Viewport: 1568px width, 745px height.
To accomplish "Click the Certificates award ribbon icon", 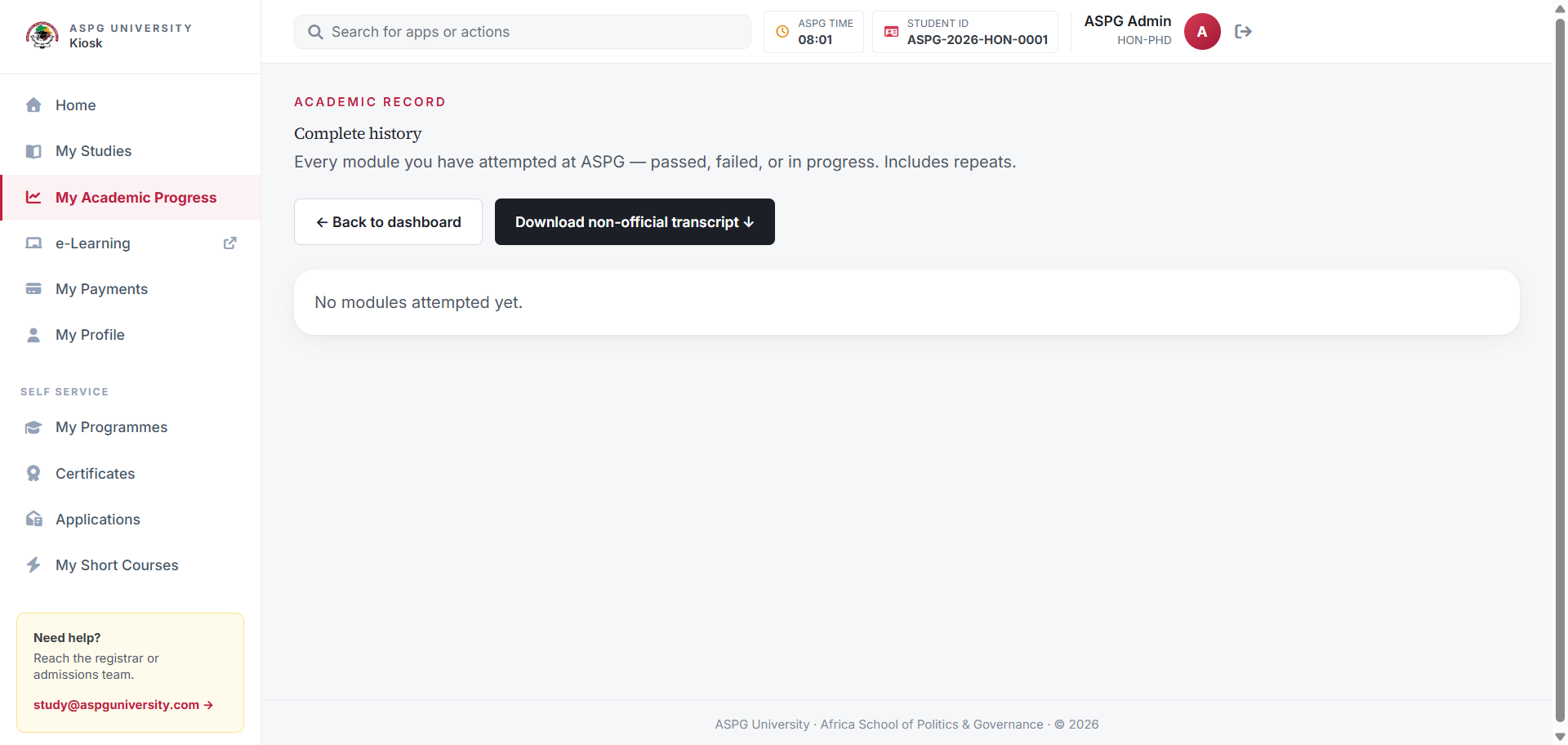I will pyautogui.click(x=33, y=473).
